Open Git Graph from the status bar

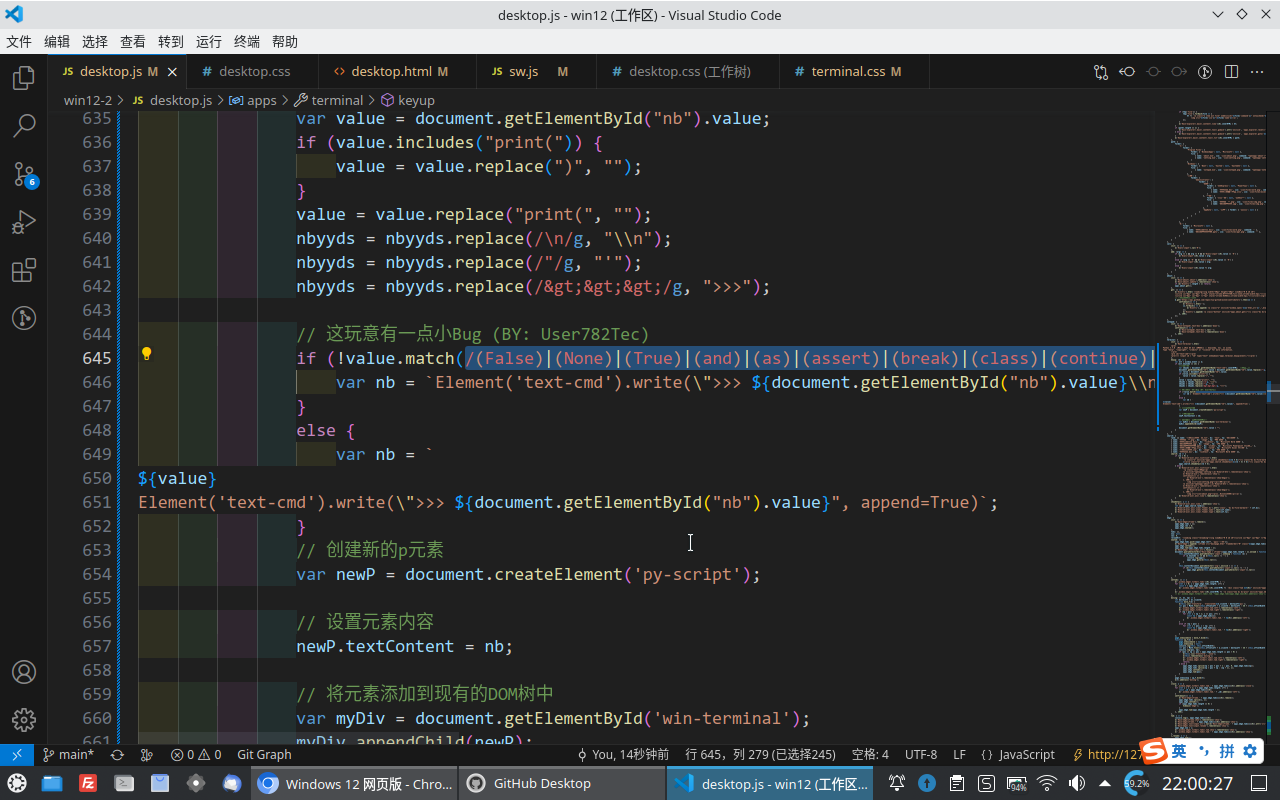pos(263,754)
